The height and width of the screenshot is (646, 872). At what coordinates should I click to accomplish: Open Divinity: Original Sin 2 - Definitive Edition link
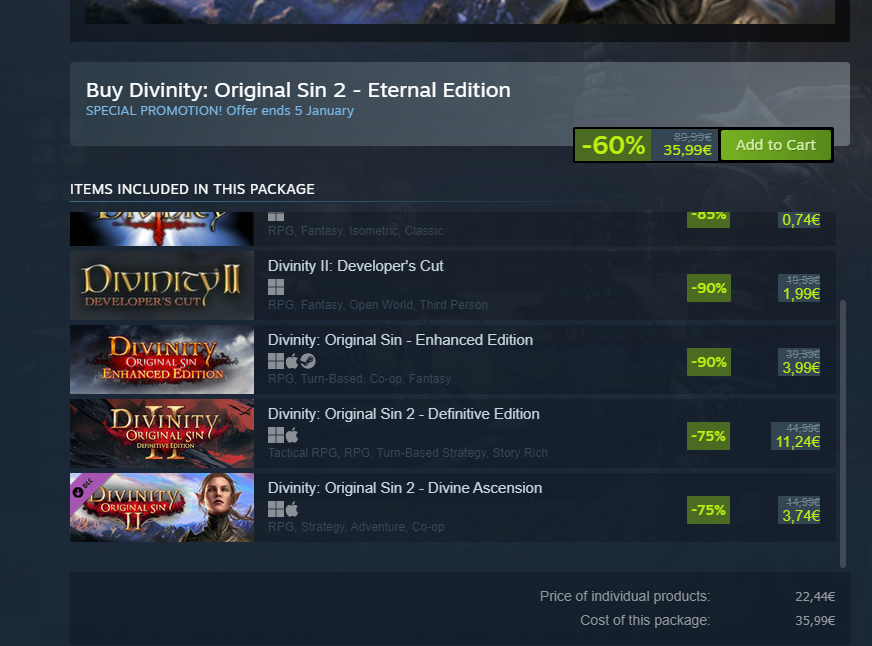pyautogui.click(x=404, y=414)
